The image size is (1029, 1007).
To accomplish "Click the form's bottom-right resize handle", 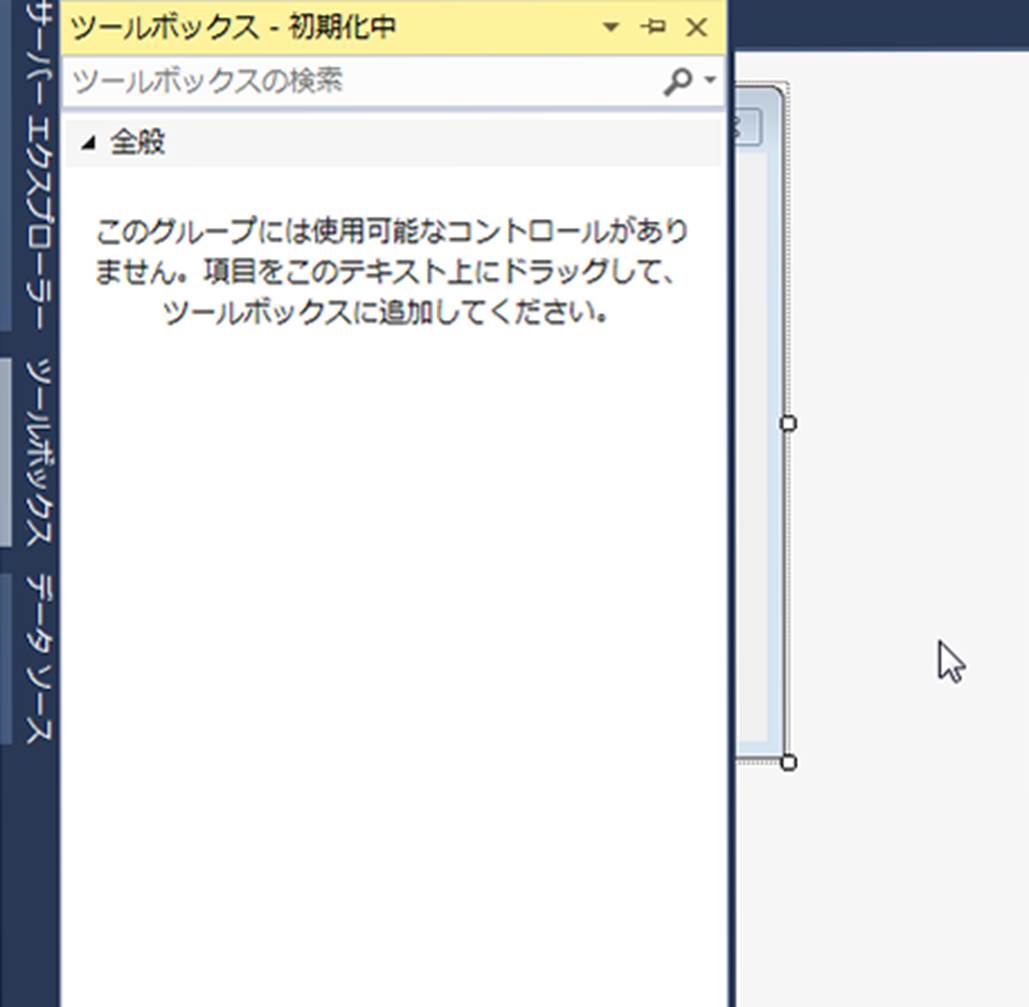I will [x=788, y=763].
